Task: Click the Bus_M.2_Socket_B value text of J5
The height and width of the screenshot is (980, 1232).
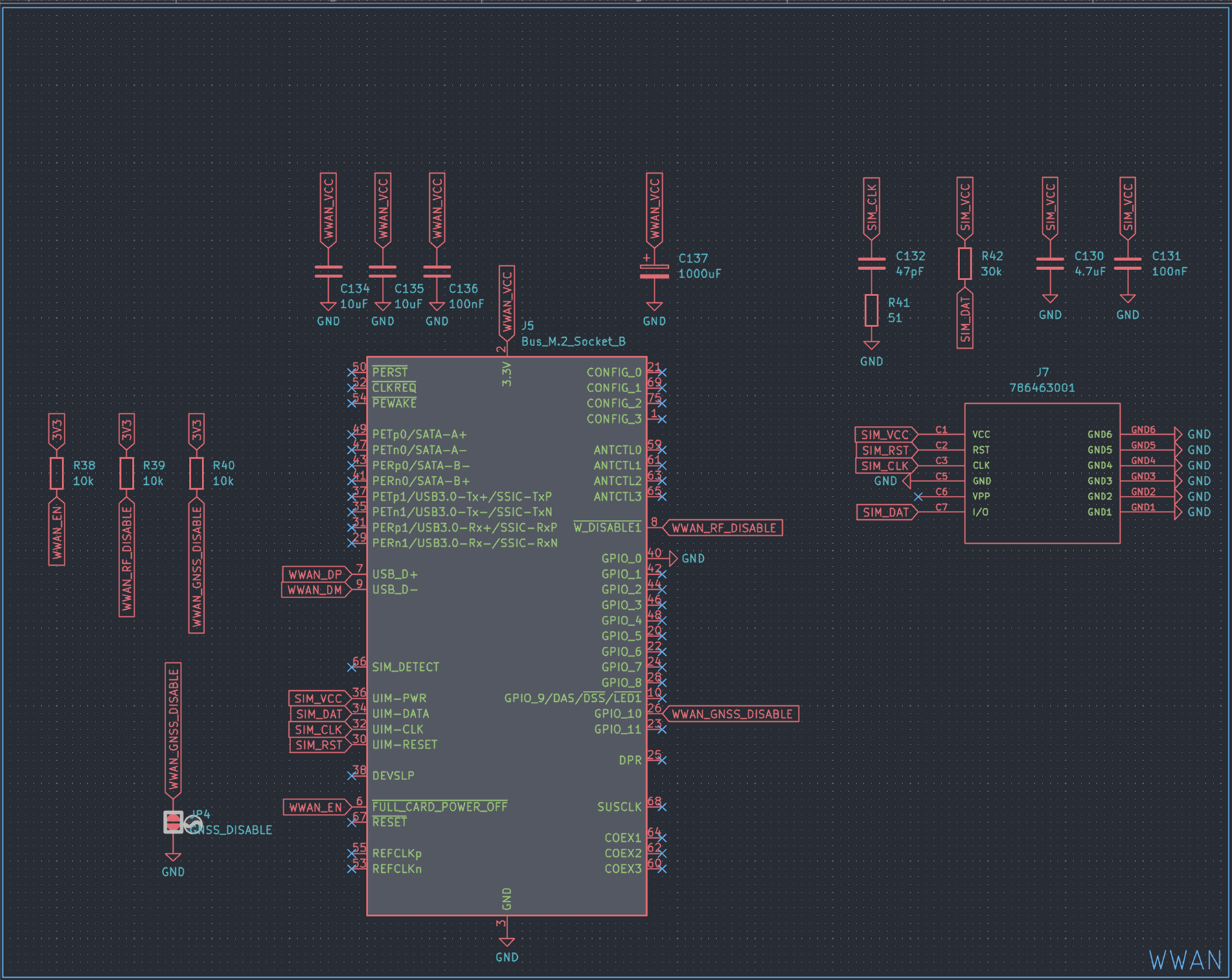Action: (x=573, y=341)
